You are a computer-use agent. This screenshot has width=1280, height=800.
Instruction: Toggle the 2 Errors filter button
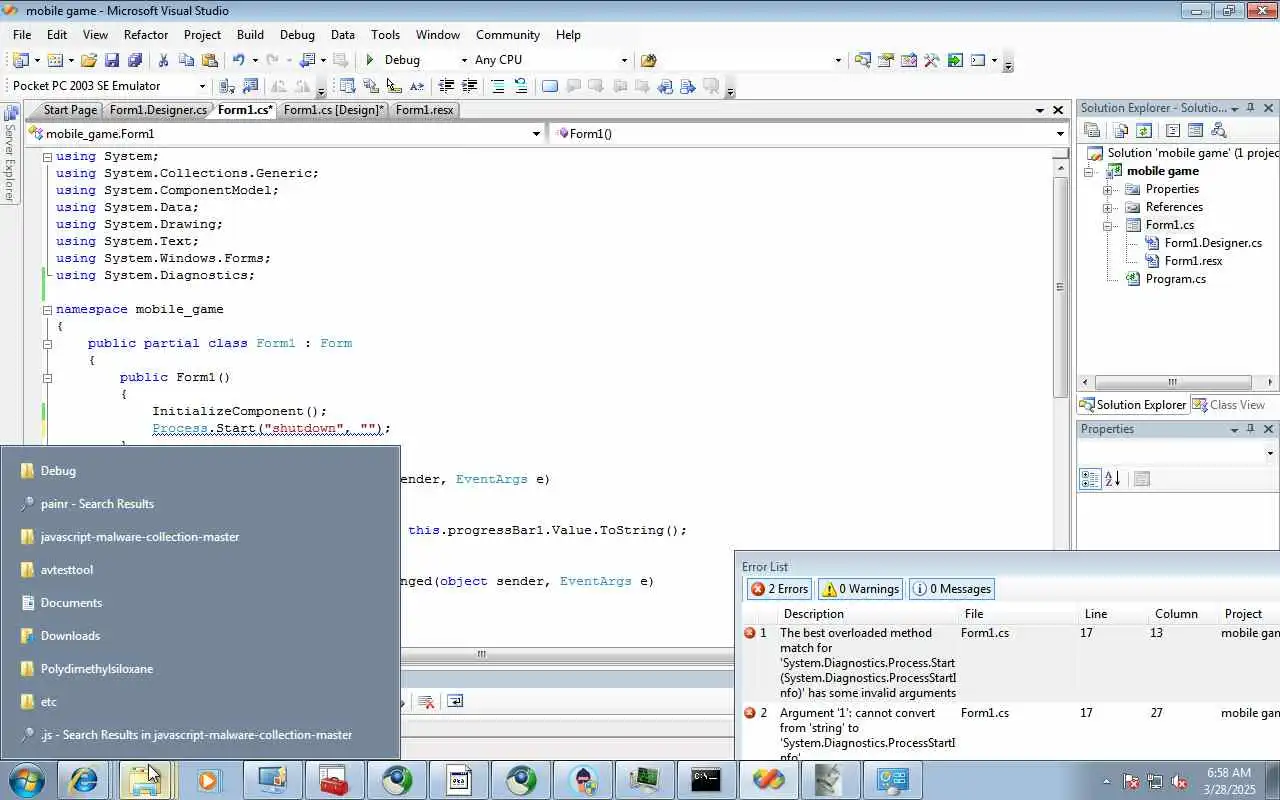[779, 589]
